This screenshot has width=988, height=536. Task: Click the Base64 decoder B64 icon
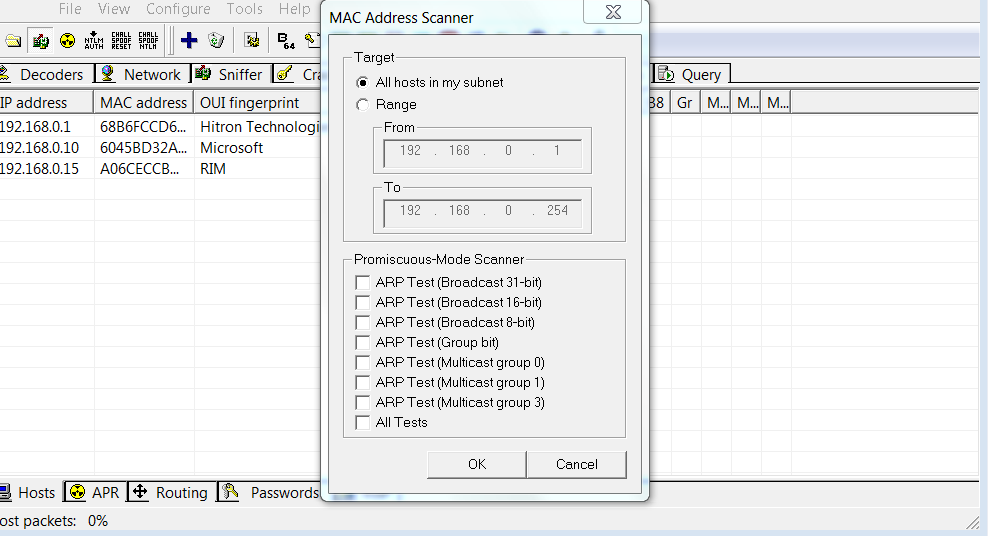[x=285, y=41]
